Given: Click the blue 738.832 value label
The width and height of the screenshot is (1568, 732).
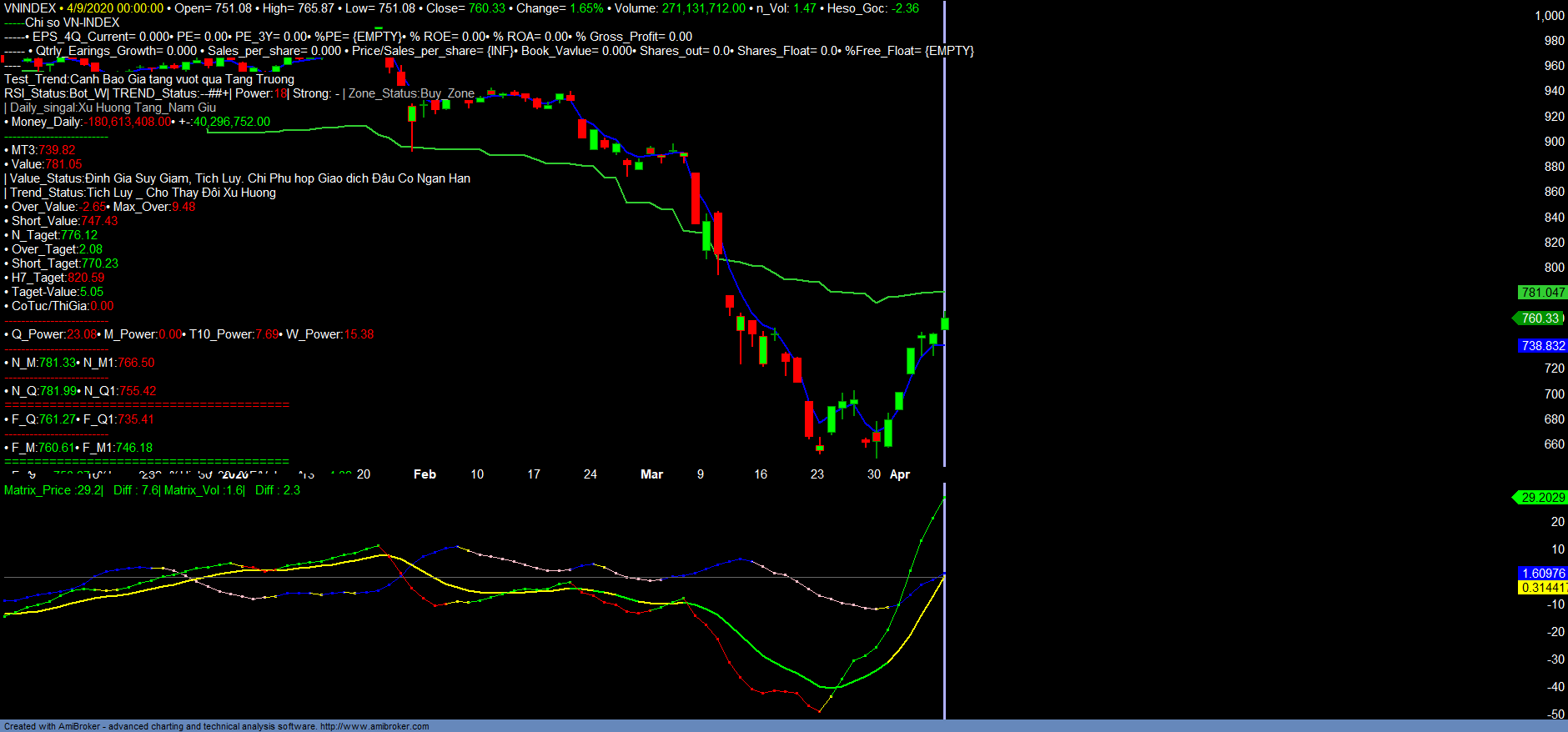Looking at the screenshot, I should [1542, 346].
